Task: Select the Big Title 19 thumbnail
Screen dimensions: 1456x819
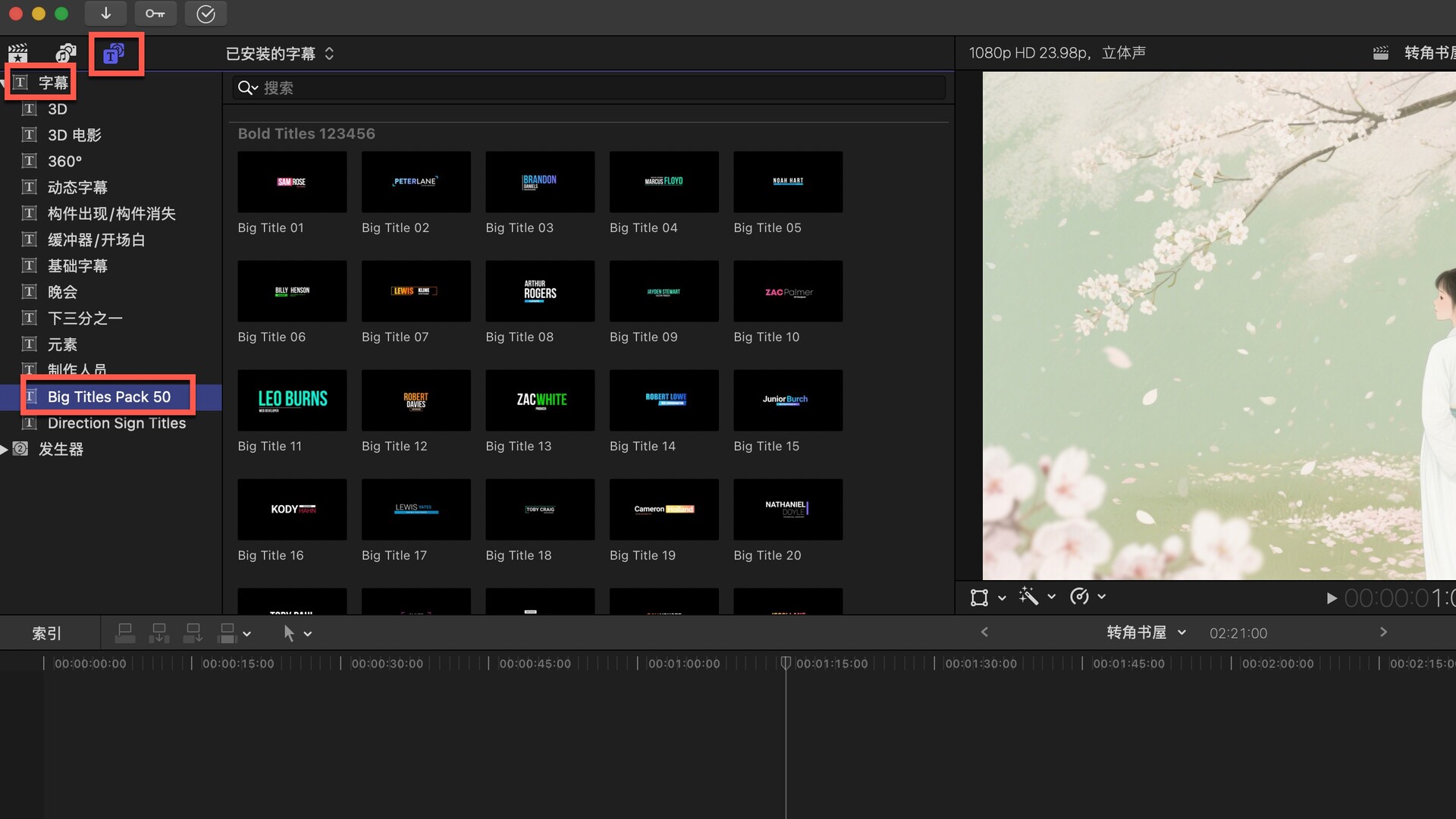Action: pyautogui.click(x=664, y=510)
